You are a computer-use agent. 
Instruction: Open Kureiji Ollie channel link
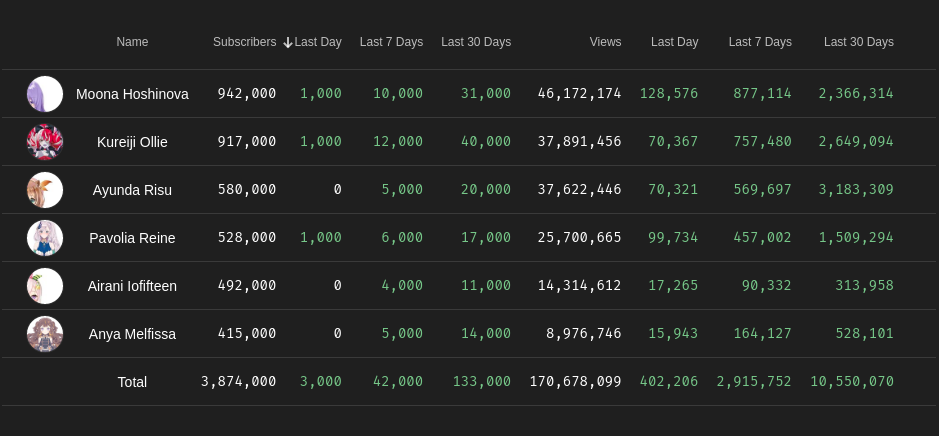132,142
